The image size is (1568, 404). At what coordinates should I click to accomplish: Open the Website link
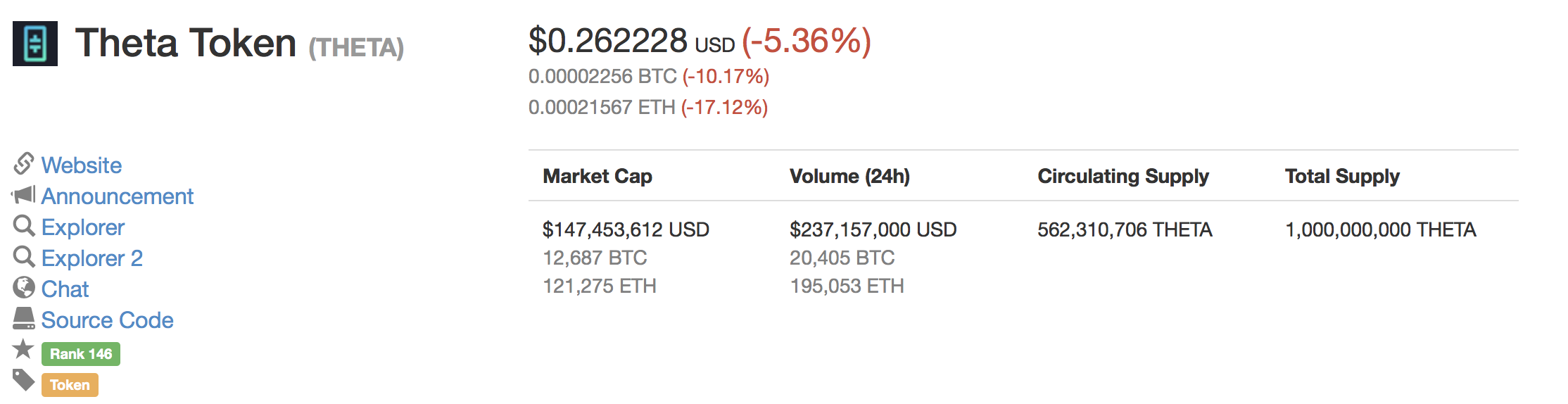coord(82,165)
